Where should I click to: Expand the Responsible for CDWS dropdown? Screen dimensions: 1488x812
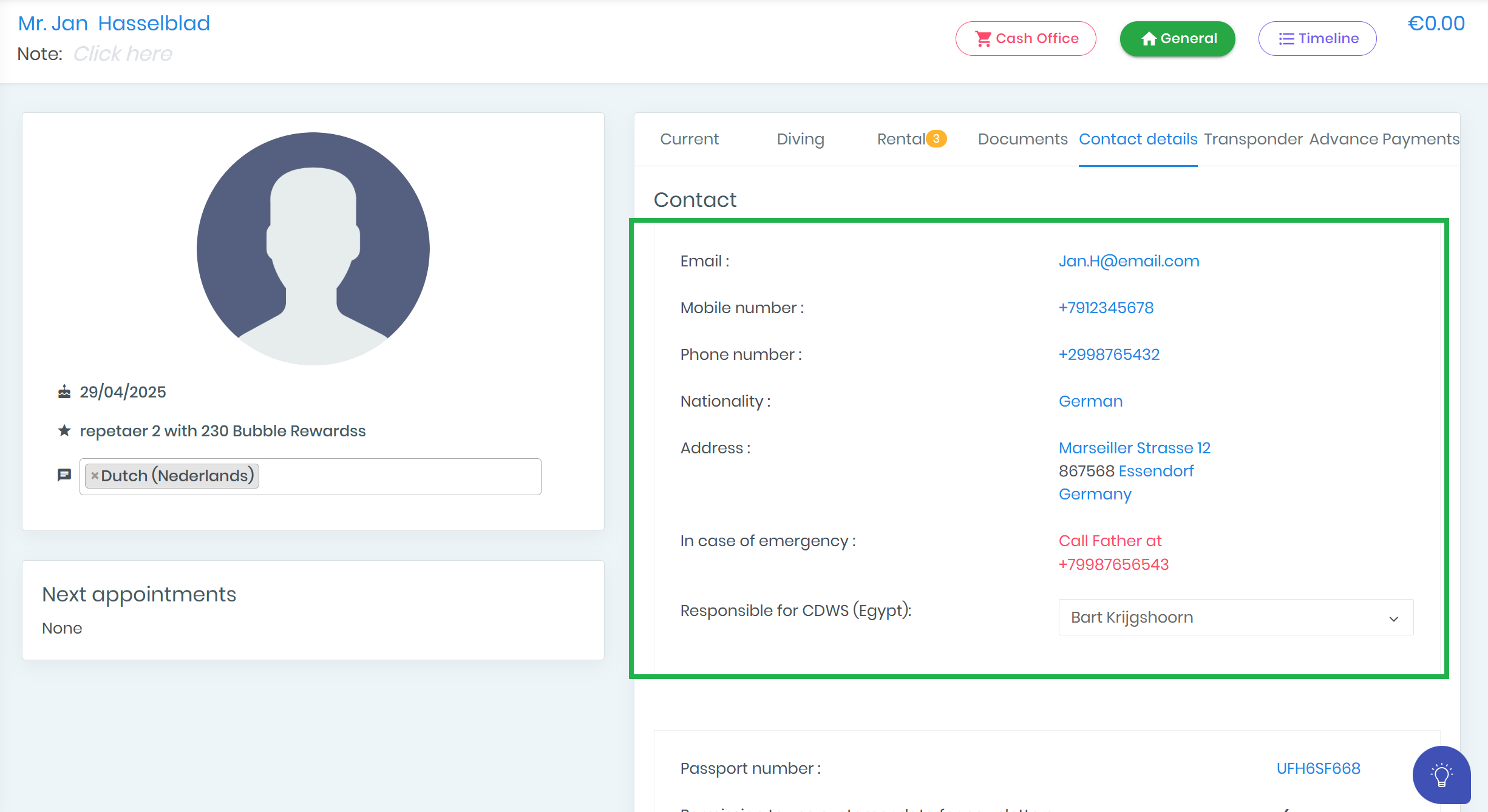pos(1235,617)
